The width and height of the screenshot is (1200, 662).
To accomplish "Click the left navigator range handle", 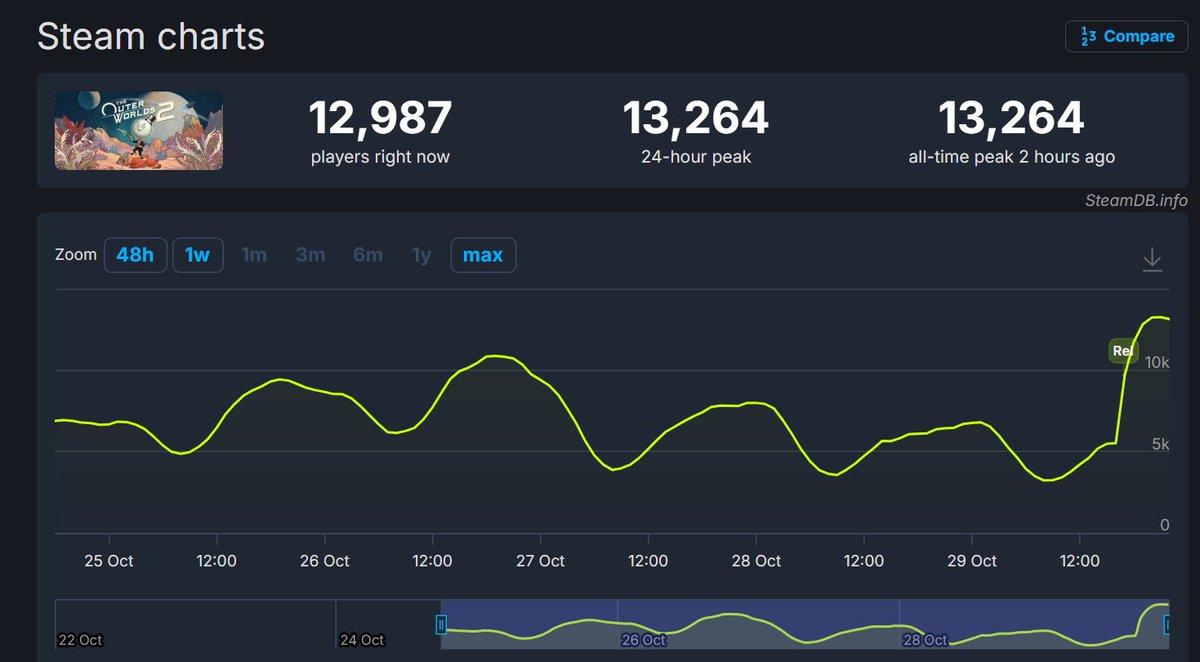I will tap(441, 625).
